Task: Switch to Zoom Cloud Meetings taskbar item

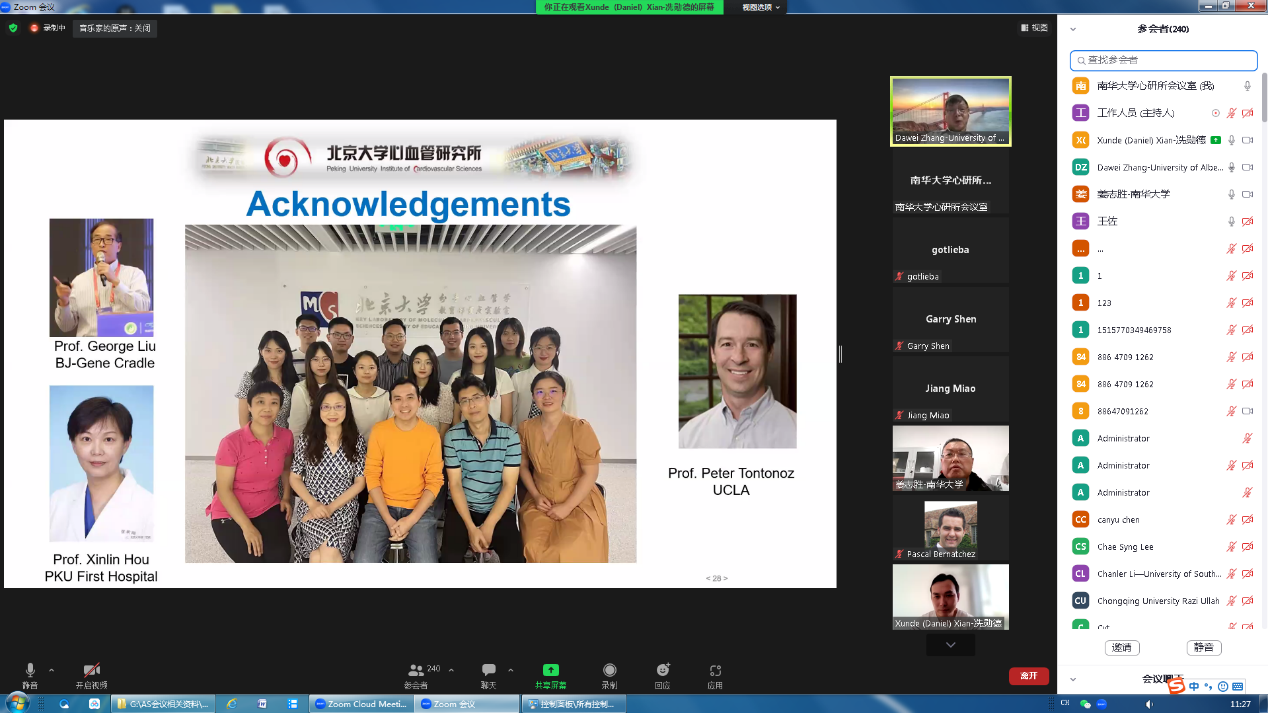Action: 360,704
